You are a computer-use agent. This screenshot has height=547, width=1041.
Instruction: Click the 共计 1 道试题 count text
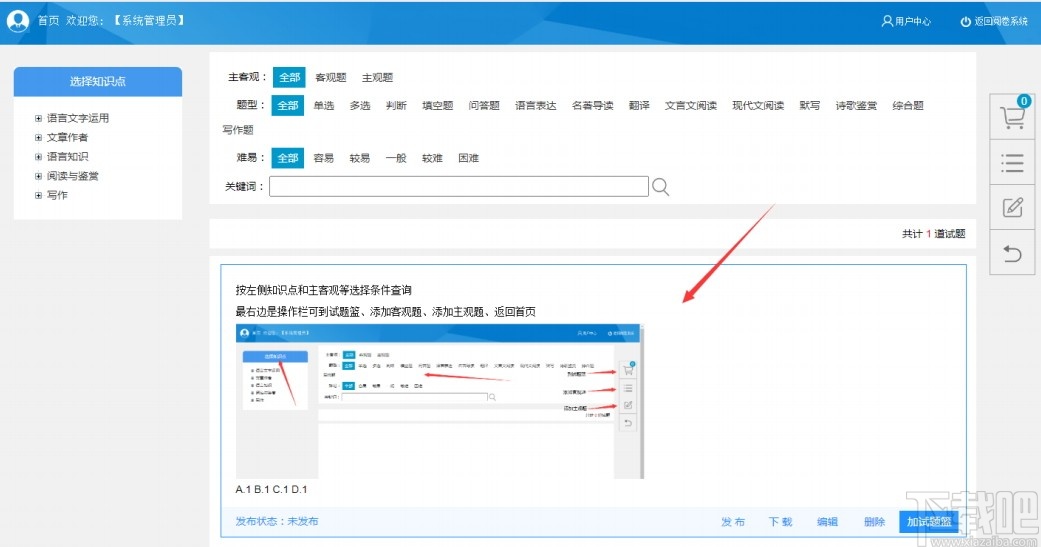click(x=933, y=234)
